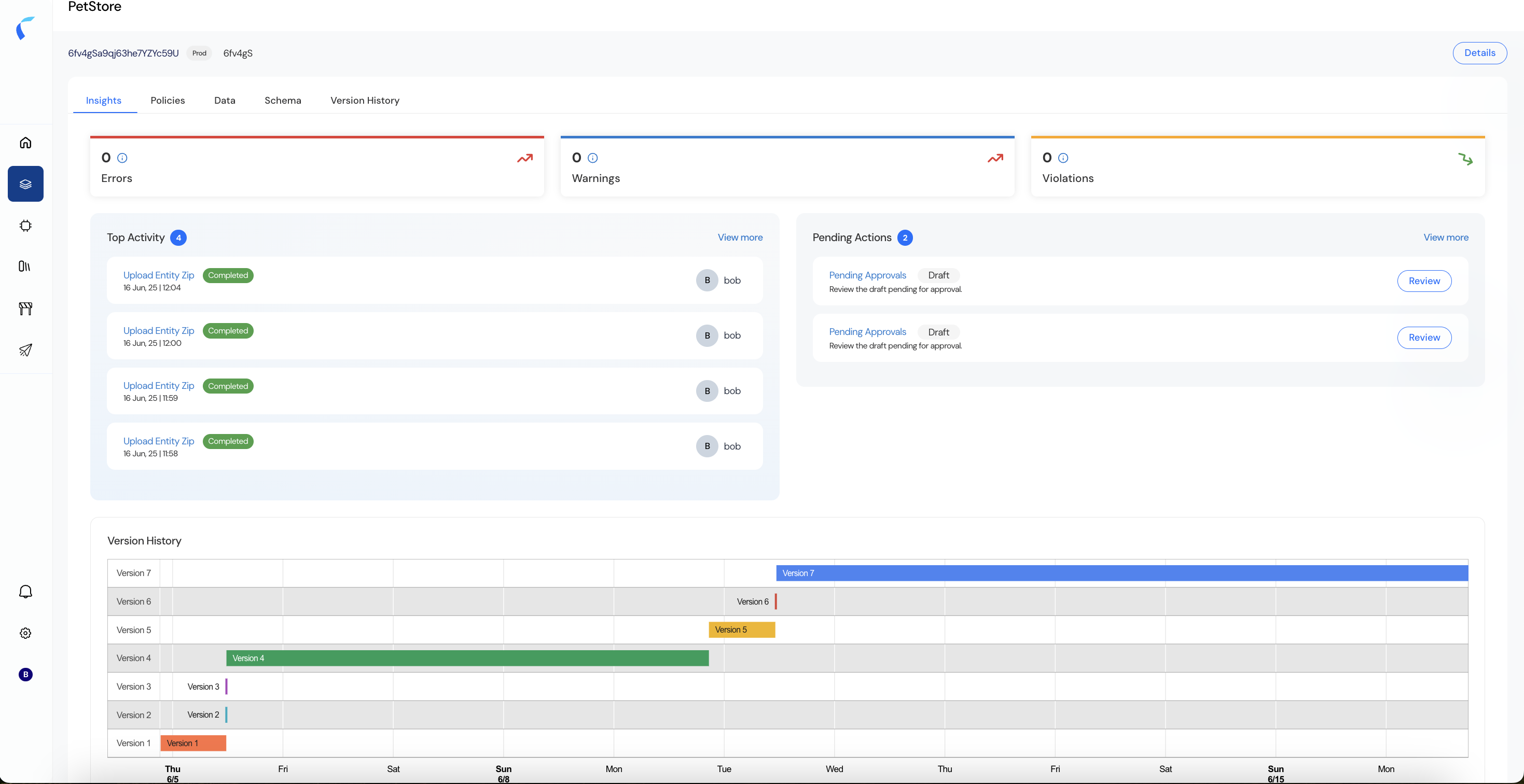Open the home icon in sidebar
Viewport: 1524px width, 784px height.
tap(25, 143)
